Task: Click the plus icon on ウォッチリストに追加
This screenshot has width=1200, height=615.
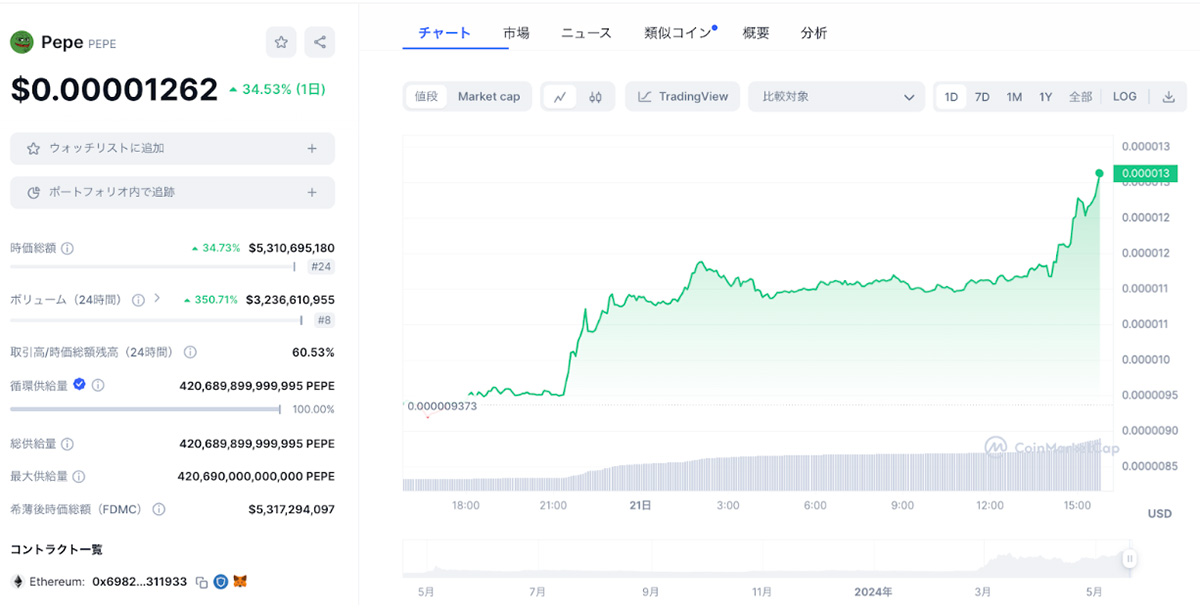Action: pos(312,148)
